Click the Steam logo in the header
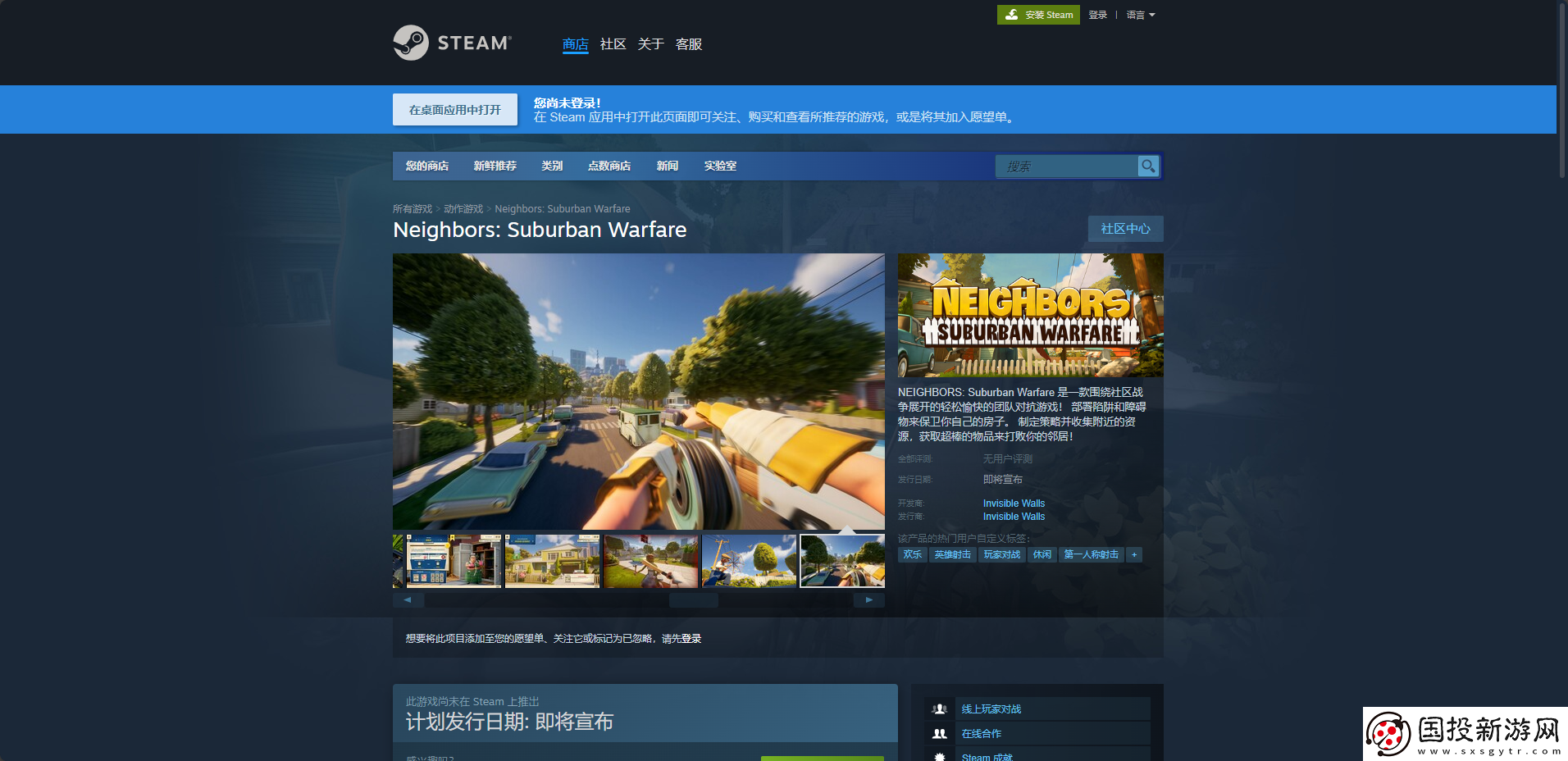The height and width of the screenshot is (761, 1568). [x=452, y=43]
